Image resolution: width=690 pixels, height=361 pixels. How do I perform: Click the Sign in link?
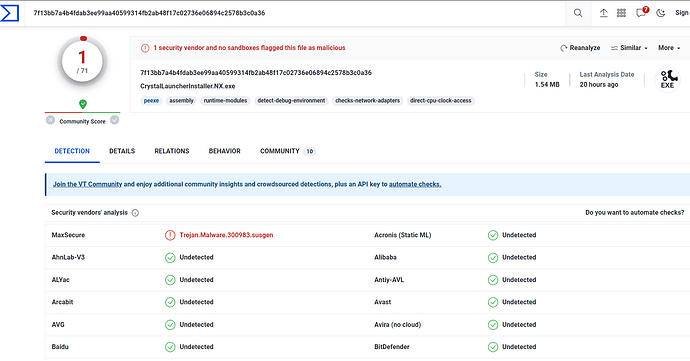682,13
